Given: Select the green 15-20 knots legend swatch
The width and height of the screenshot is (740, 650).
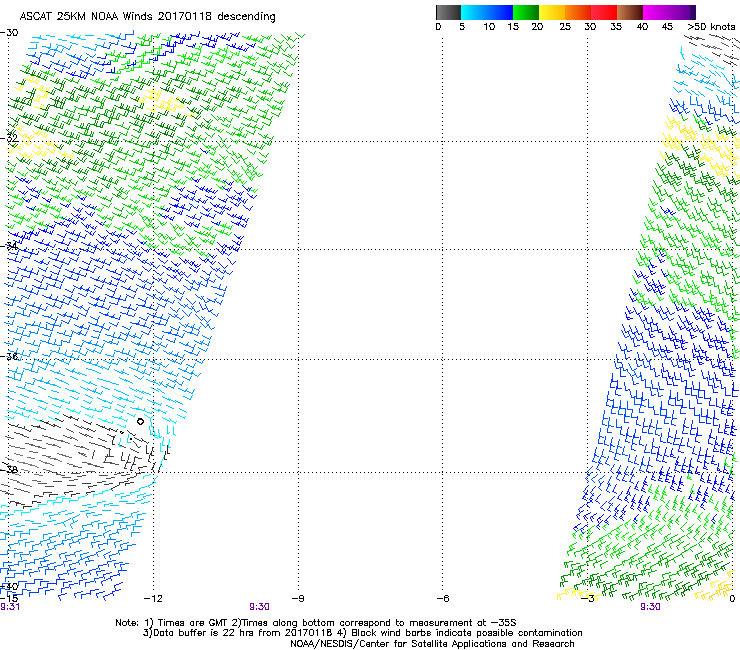Looking at the screenshot, I should tap(526, 12).
